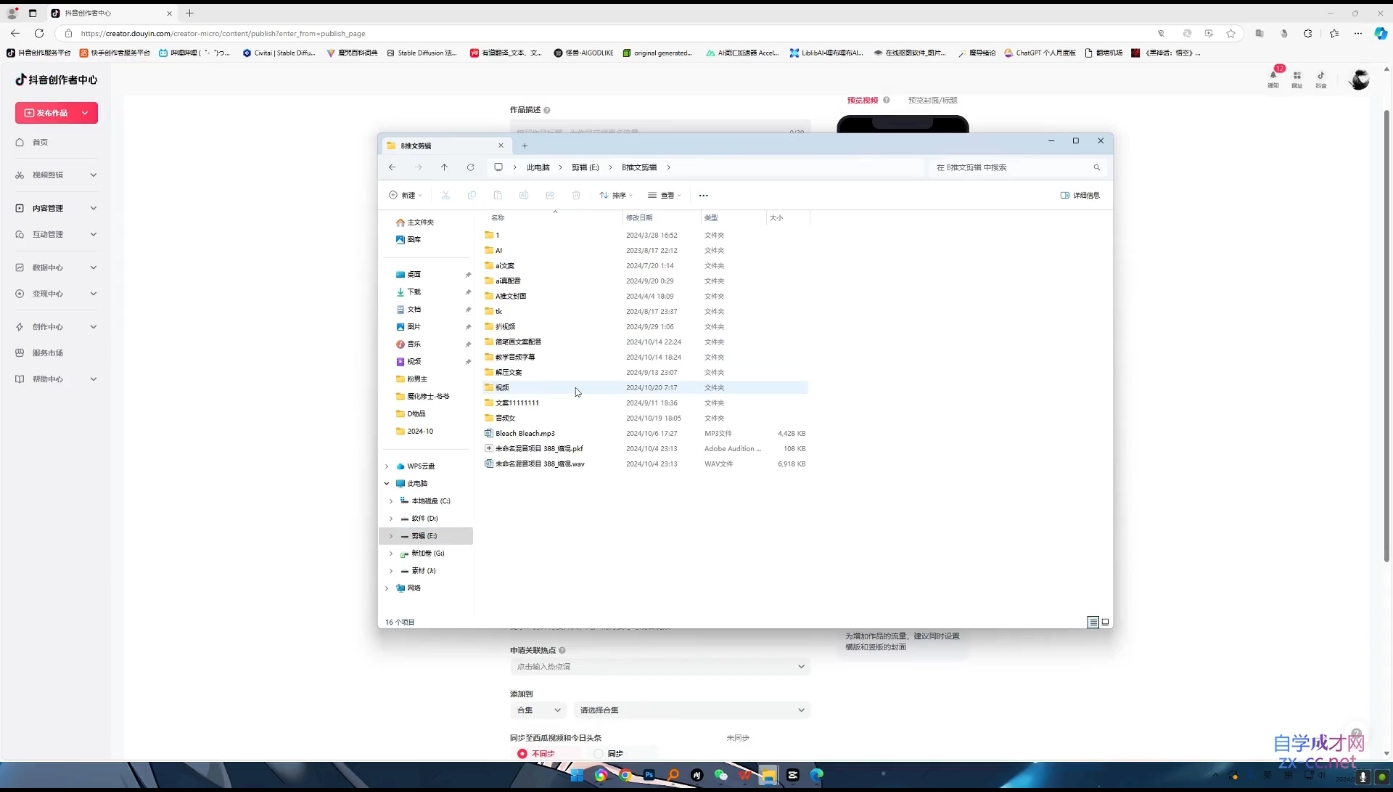The height and width of the screenshot is (792, 1393).
Task: Go back in the File Explorer window
Action: pos(392,167)
